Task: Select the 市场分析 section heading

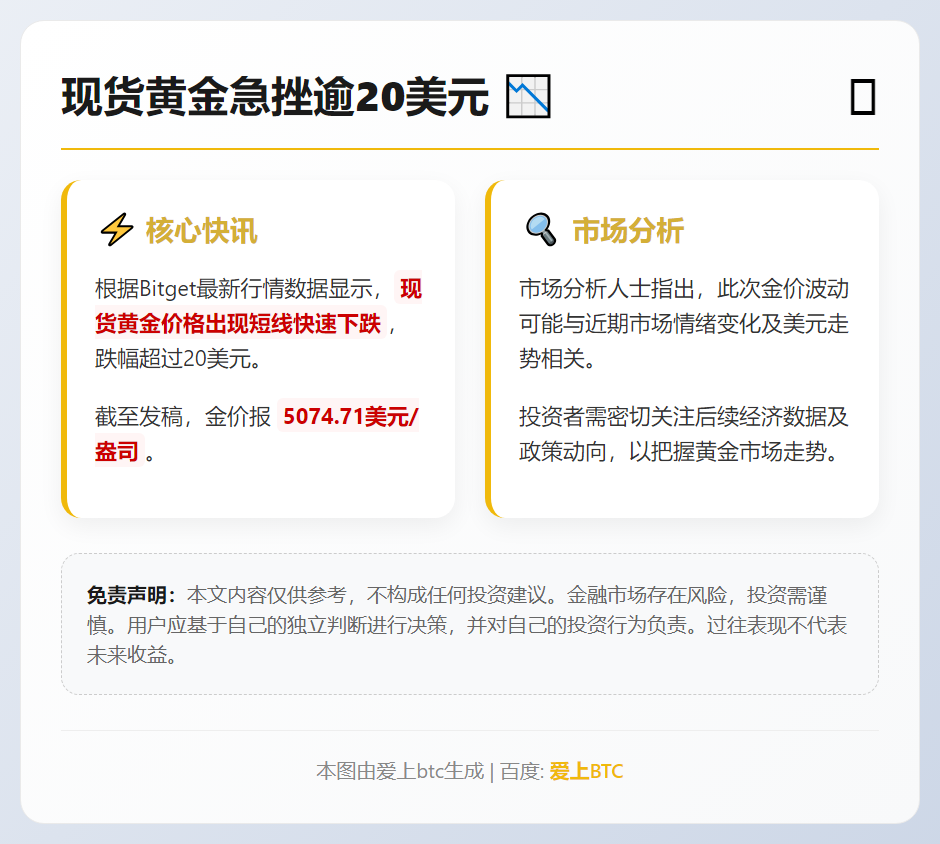Action: 628,231
